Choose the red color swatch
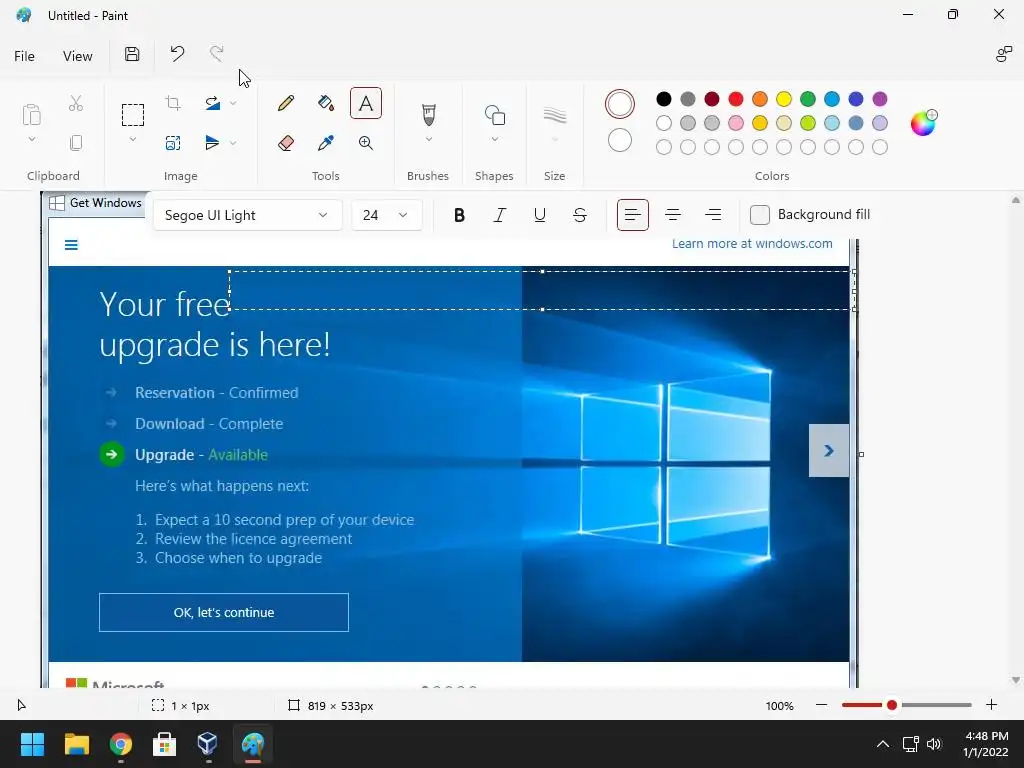 coord(736,99)
